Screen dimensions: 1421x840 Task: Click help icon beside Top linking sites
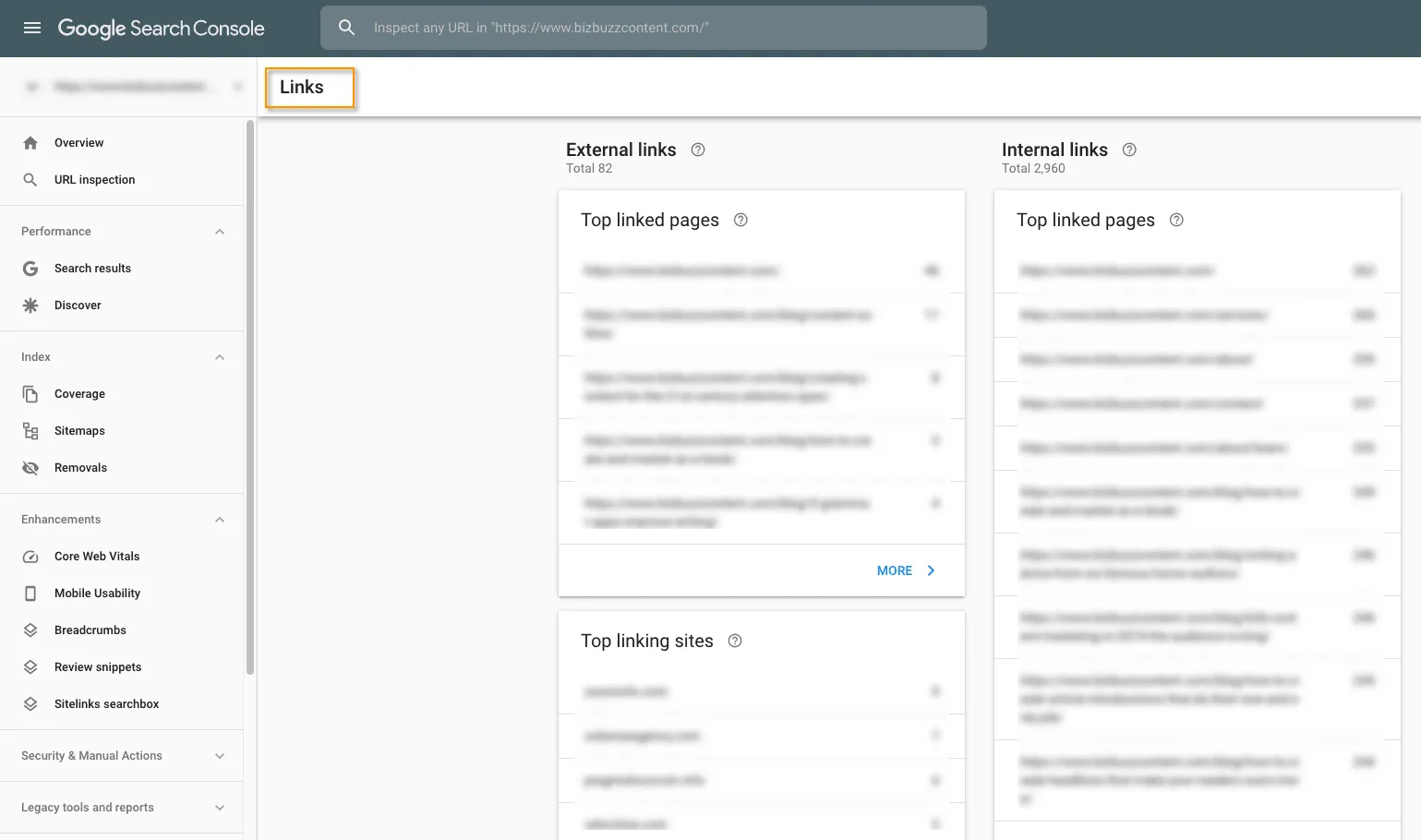(735, 641)
